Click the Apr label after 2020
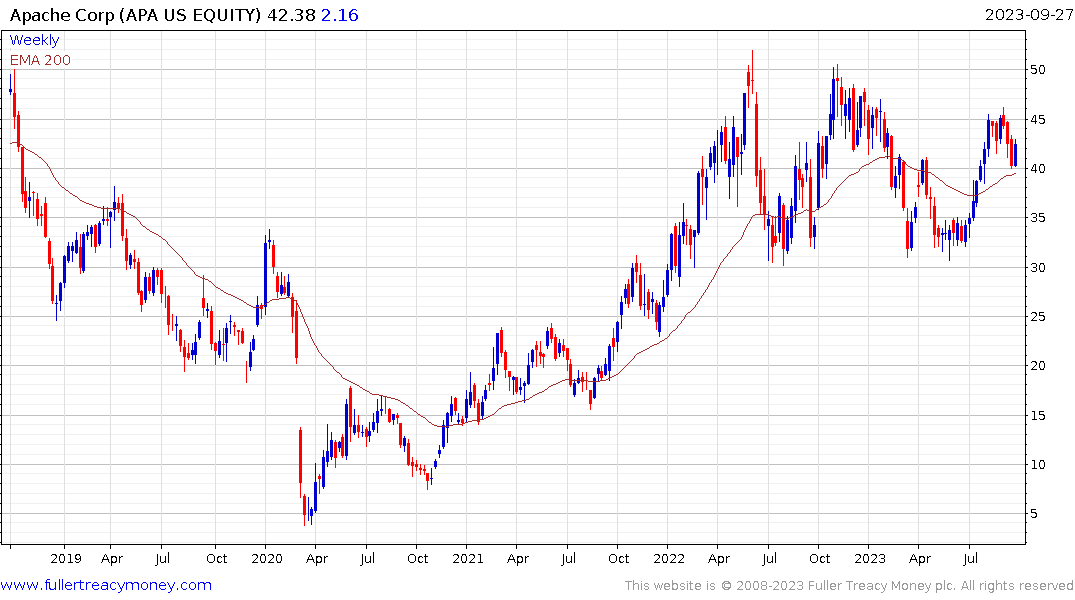1075x600 pixels. (317, 559)
